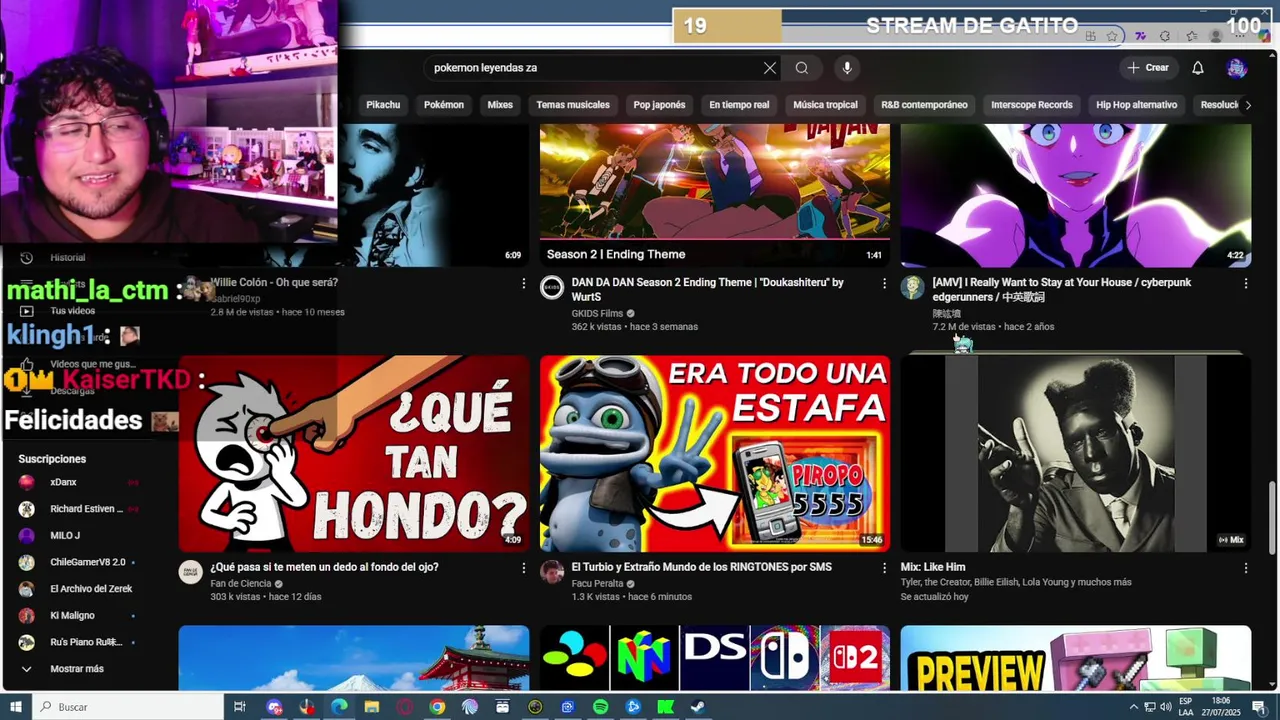Select the Interscope Records chip
Viewport: 1280px width, 720px height.
1032,105
